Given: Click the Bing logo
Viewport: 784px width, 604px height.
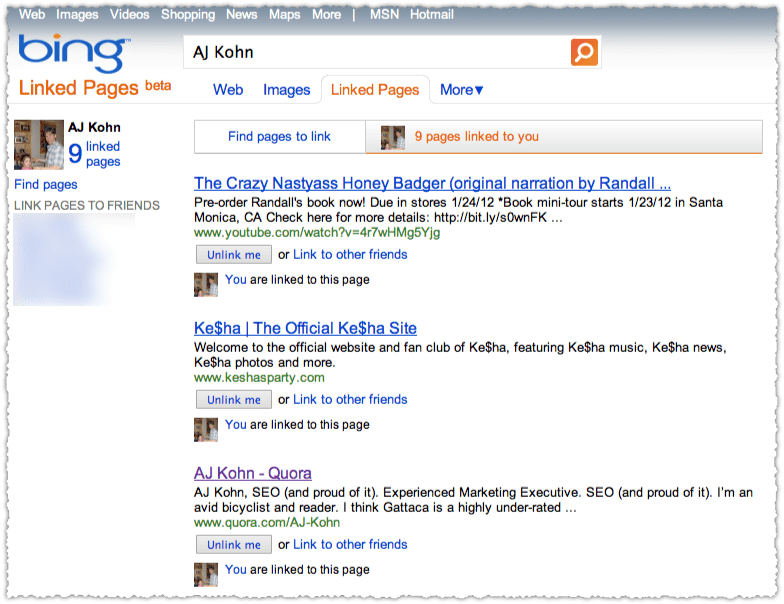Looking at the screenshot, I should [x=74, y=52].
